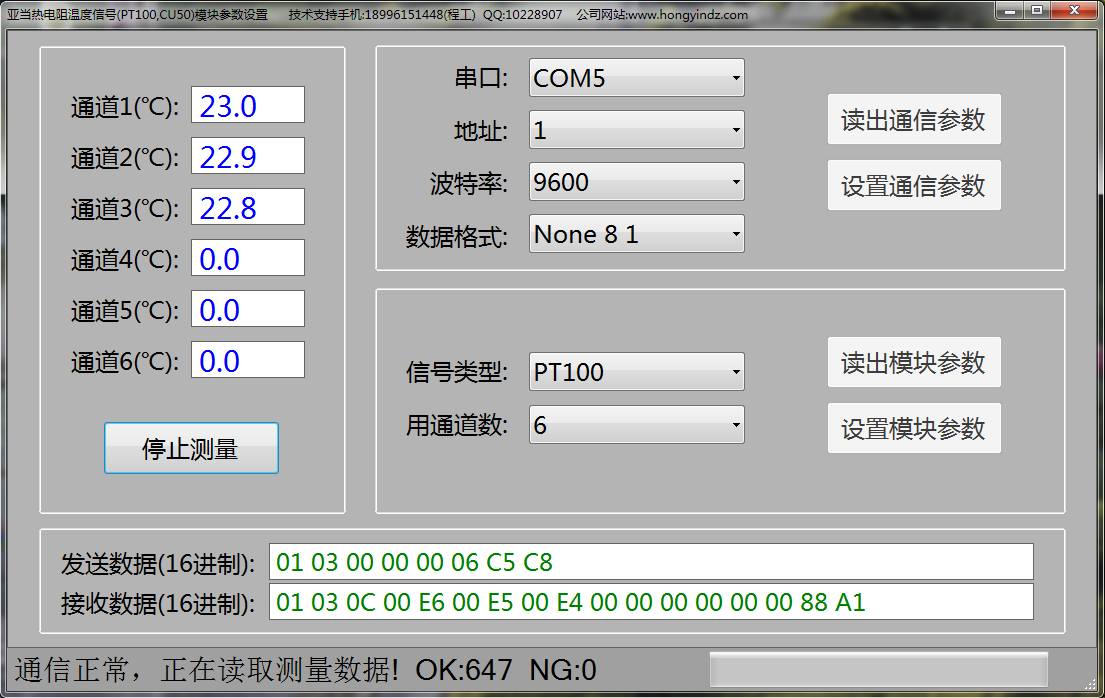Click the 停止测量 button

(191, 448)
